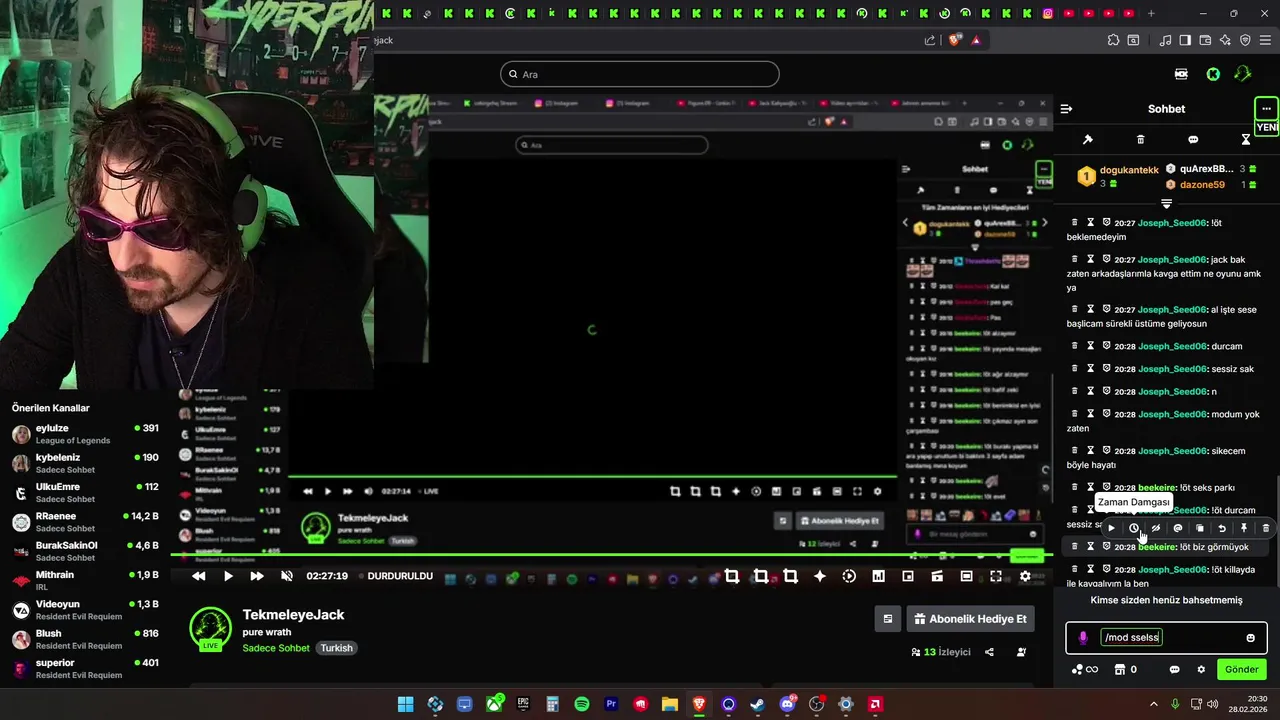Click the play icon in message action toolbar
The height and width of the screenshot is (720, 1280).
click(x=1111, y=528)
